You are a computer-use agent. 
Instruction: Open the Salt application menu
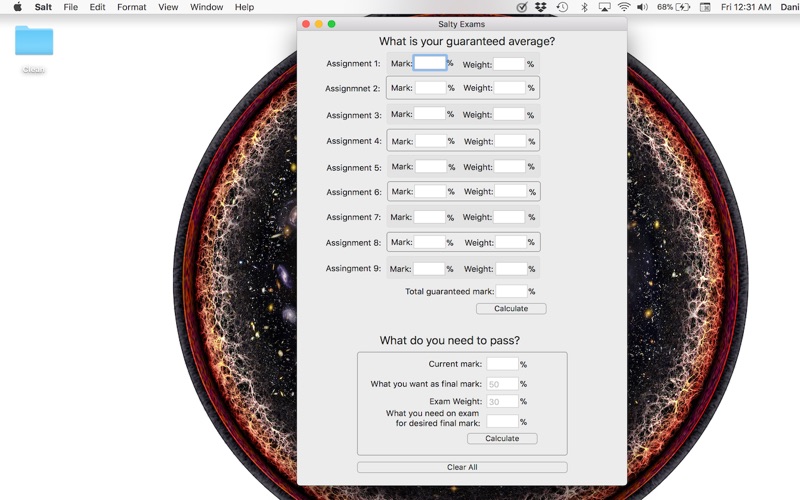tap(43, 7)
